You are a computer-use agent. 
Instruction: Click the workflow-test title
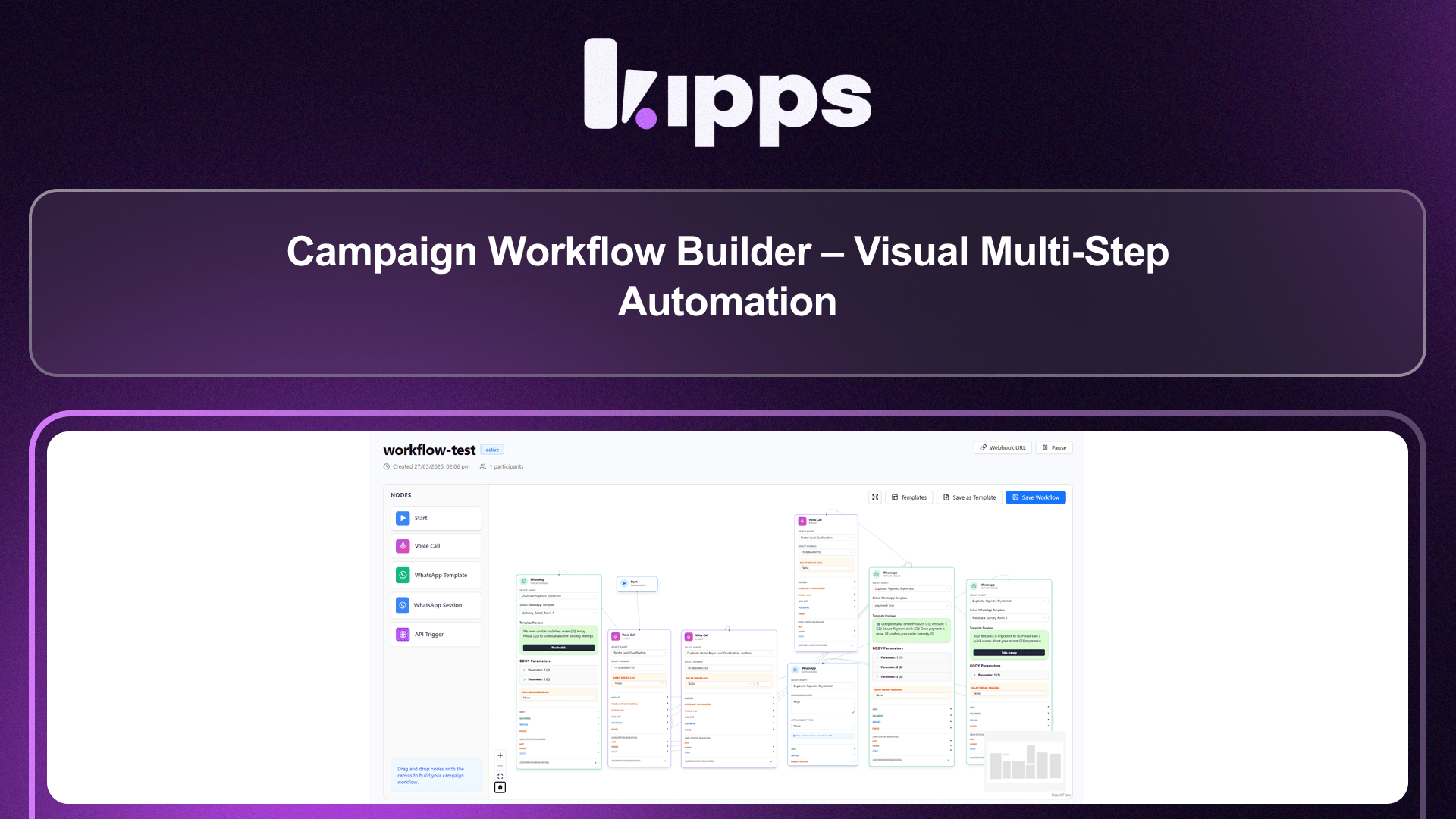(x=429, y=450)
